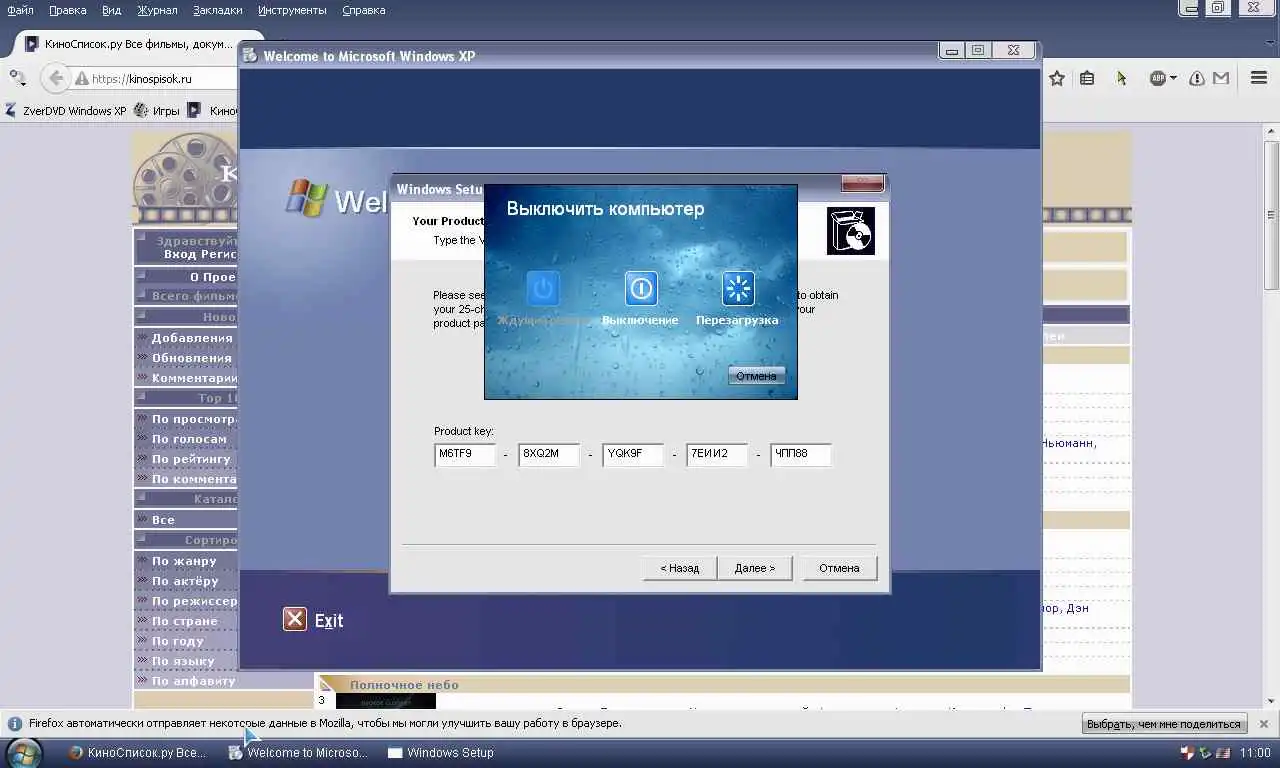
Task: Open the Закладки menu
Action: [x=218, y=10]
